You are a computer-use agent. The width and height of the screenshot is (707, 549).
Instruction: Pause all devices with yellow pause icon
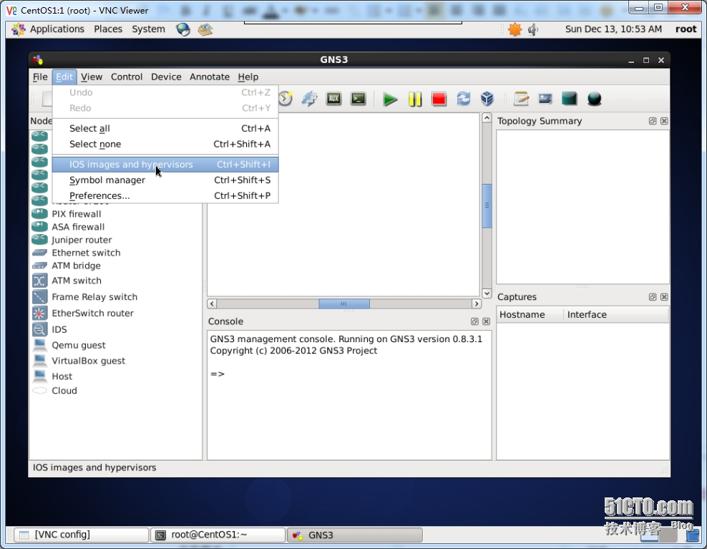pos(415,99)
